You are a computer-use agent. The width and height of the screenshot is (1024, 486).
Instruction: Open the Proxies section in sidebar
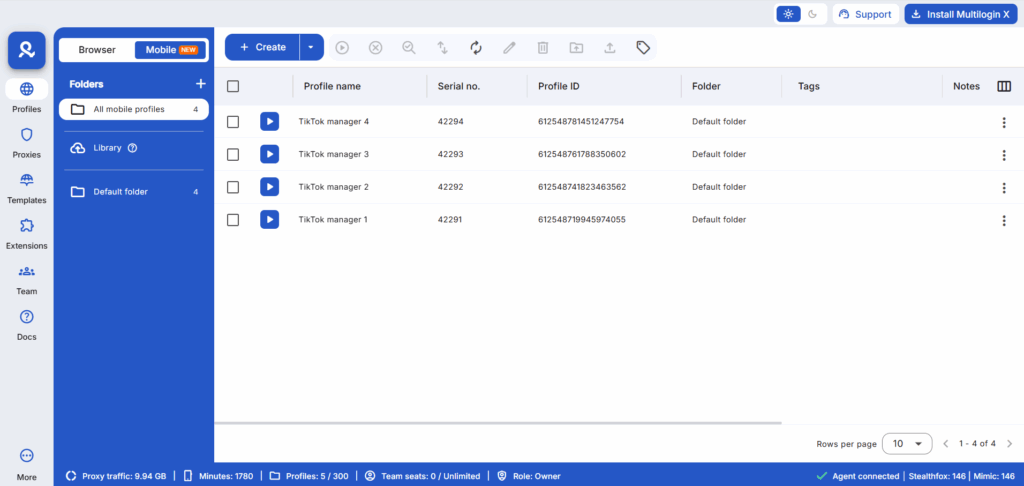[27, 142]
